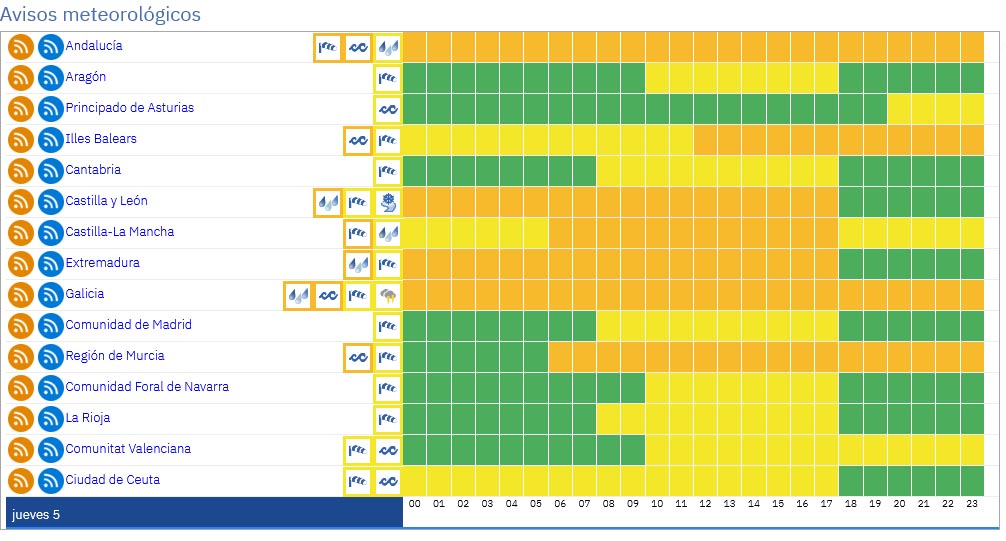This screenshot has height=541, width=1006.
Task: Select the jueves 5 day bar
Action: pos(204,515)
